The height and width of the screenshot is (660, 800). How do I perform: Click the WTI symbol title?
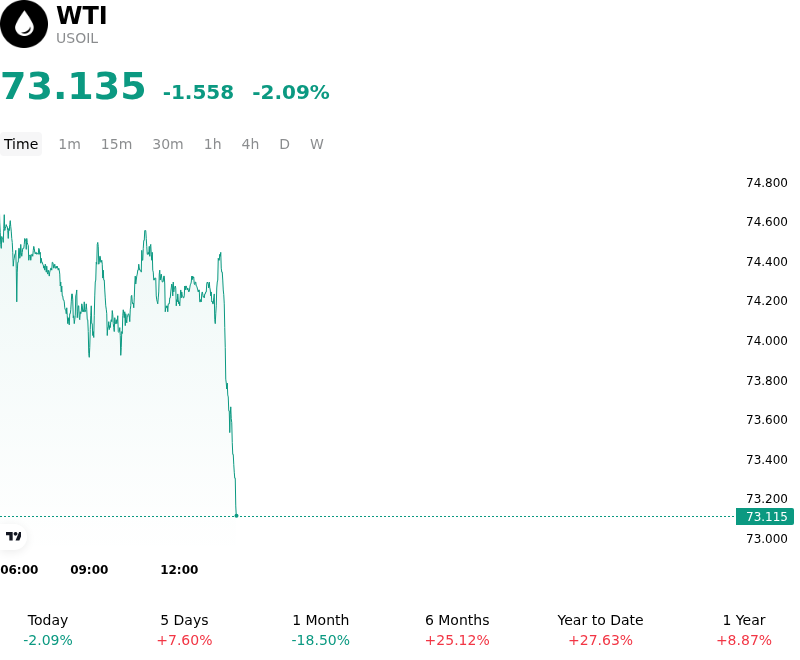[x=82, y=15]
